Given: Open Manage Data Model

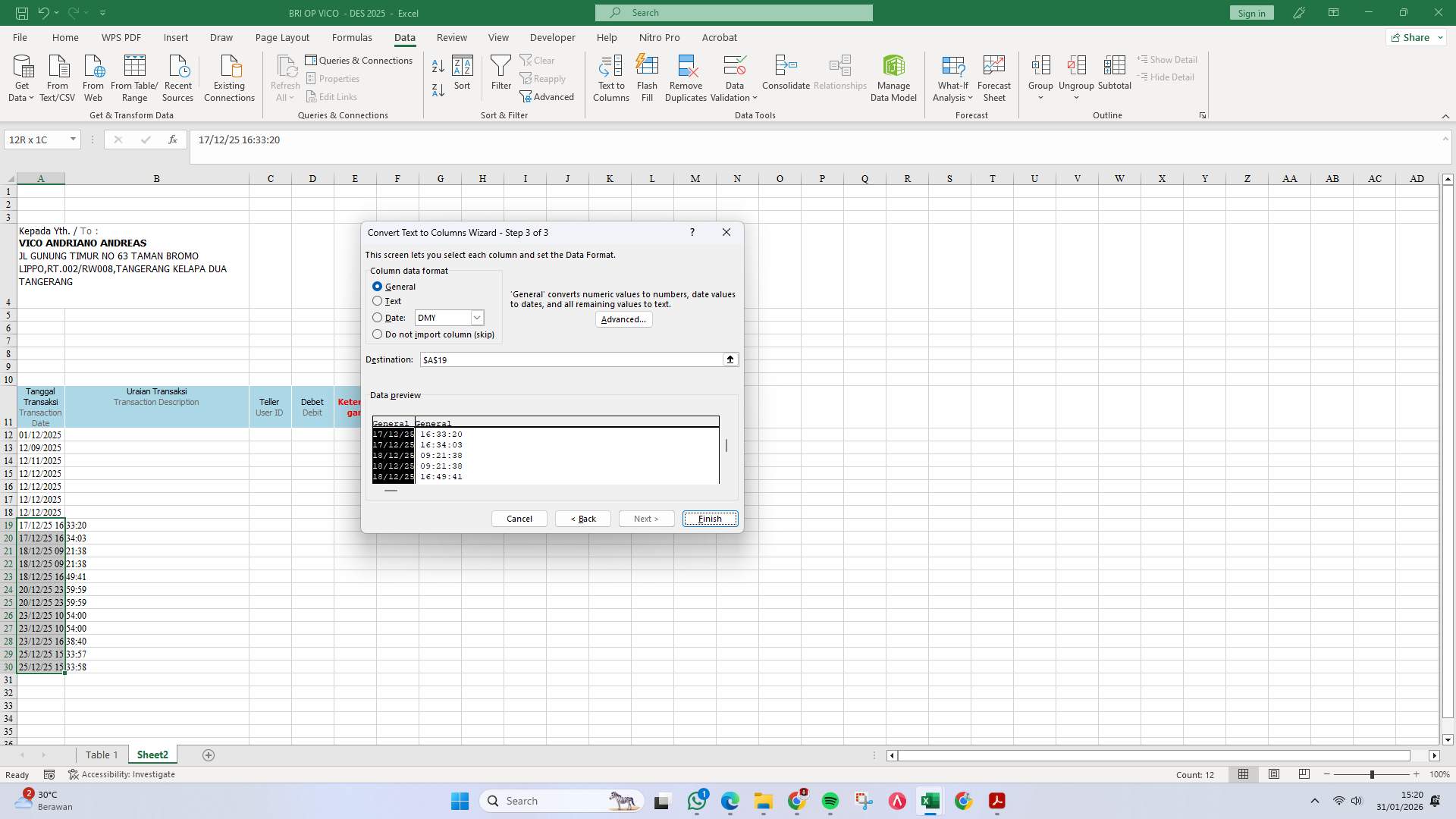Looking at the screenshot, I should [893, 76].
